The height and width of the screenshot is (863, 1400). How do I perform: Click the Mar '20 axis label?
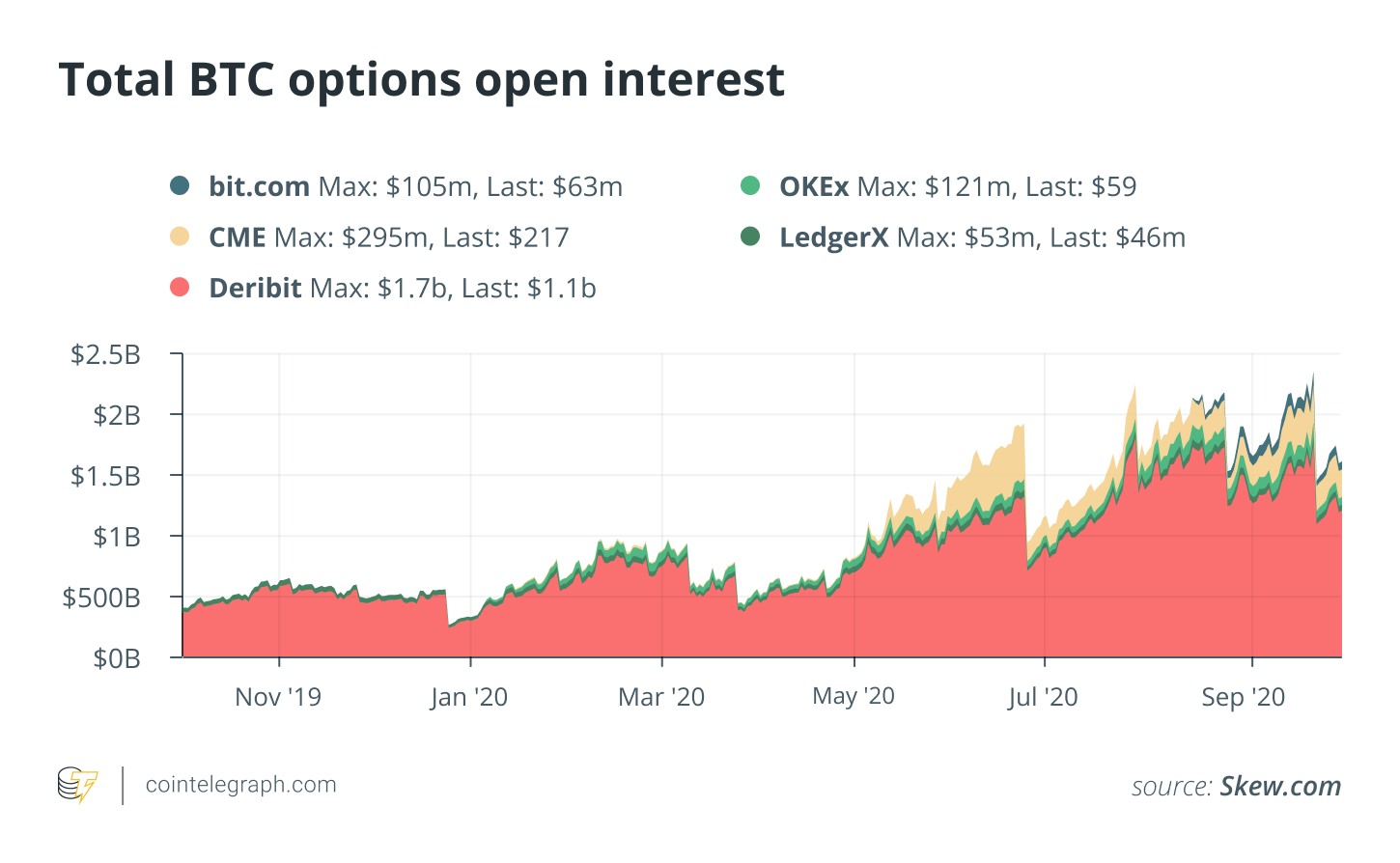(661, 697)
